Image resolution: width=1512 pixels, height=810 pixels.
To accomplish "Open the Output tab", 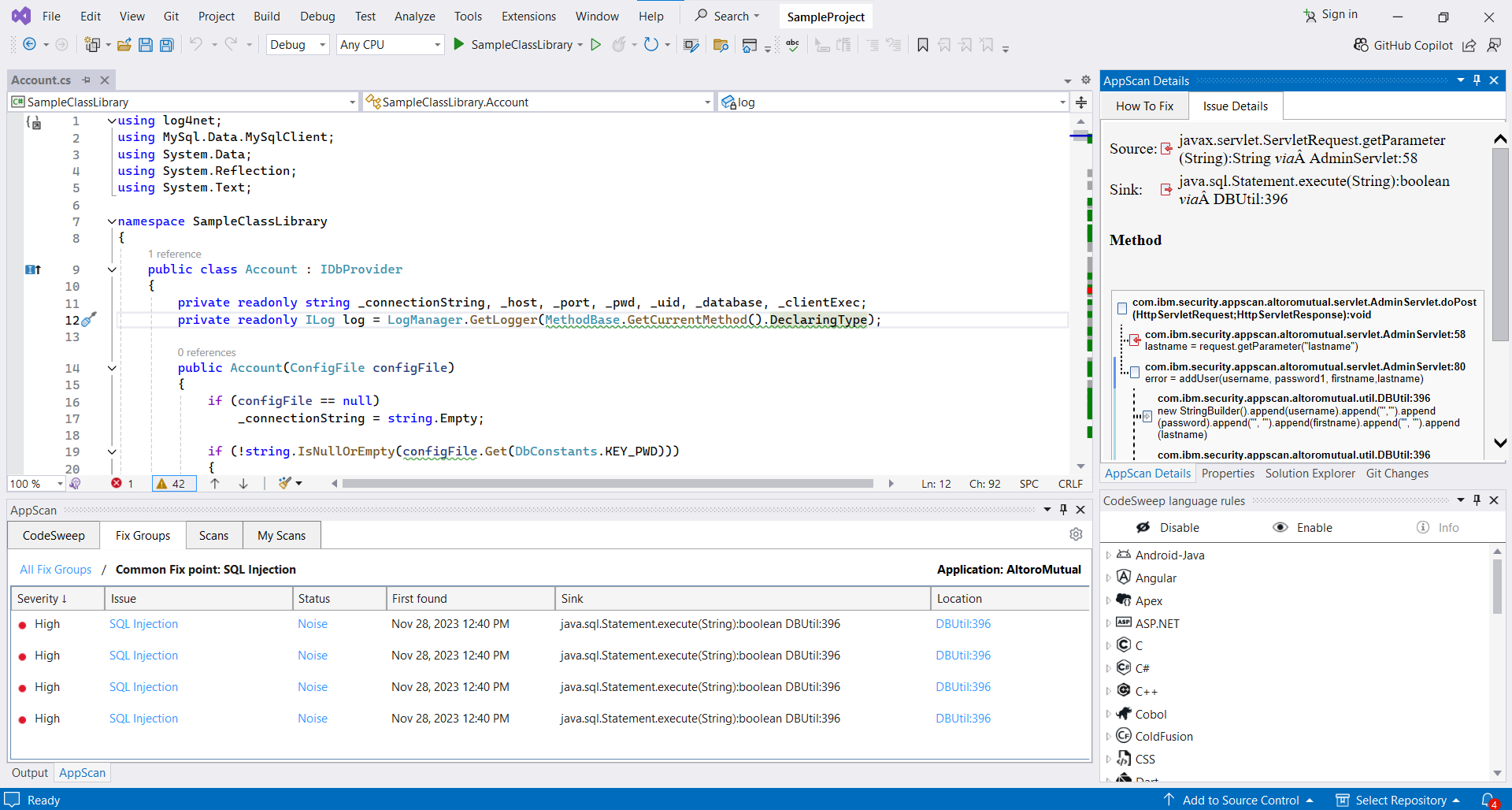I will point(30,772).
